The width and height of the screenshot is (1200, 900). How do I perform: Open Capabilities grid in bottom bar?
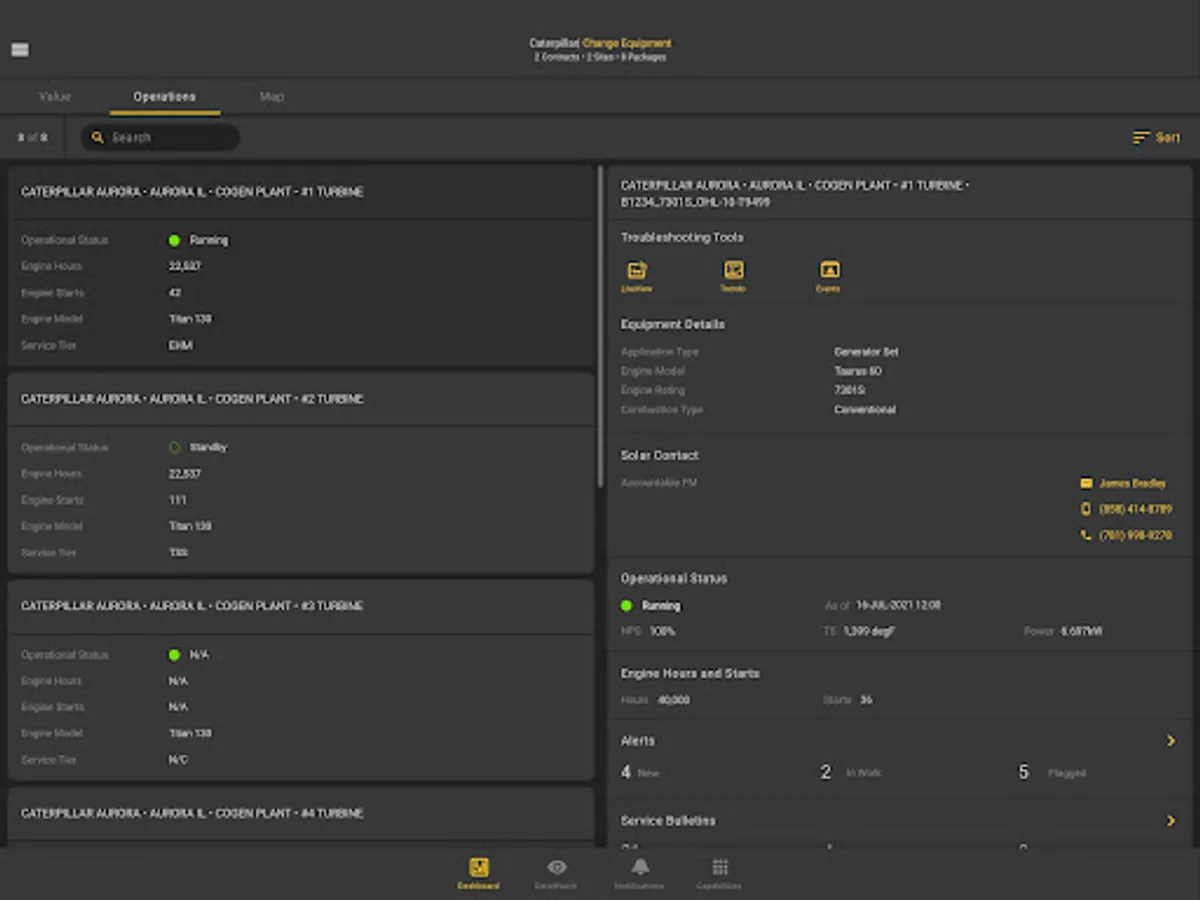(720, 872)
